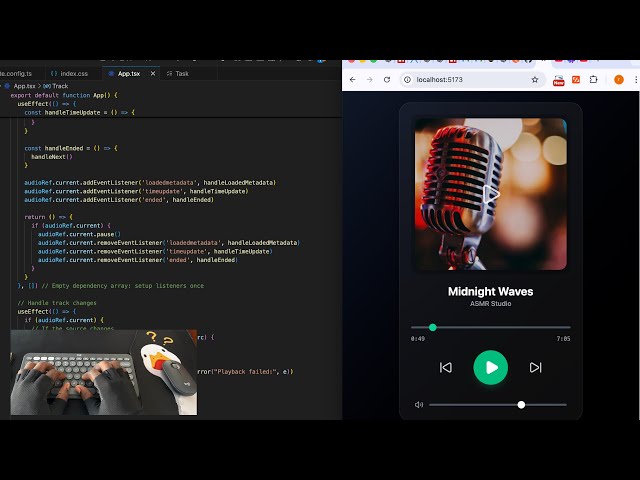
Task: Go forward in the browser
Action: (x=369, y=80)
